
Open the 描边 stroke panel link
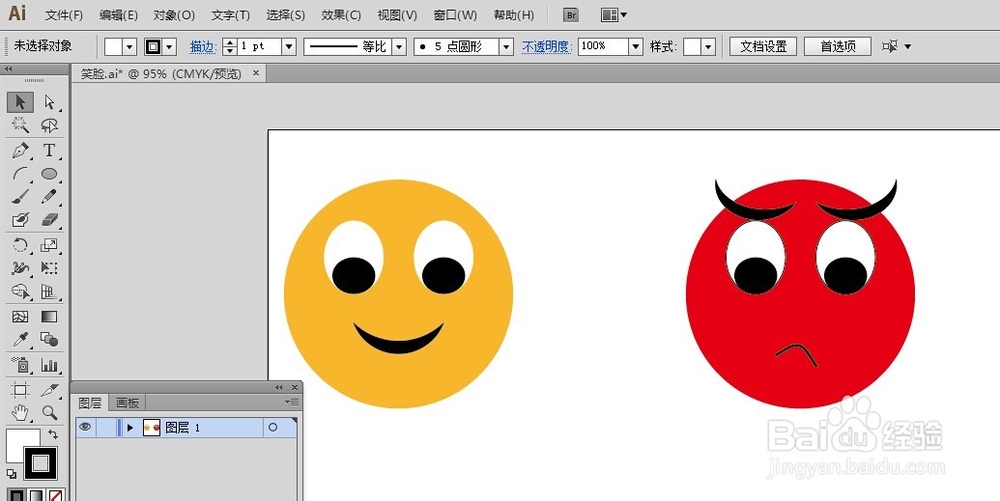(x=203, y=47)
